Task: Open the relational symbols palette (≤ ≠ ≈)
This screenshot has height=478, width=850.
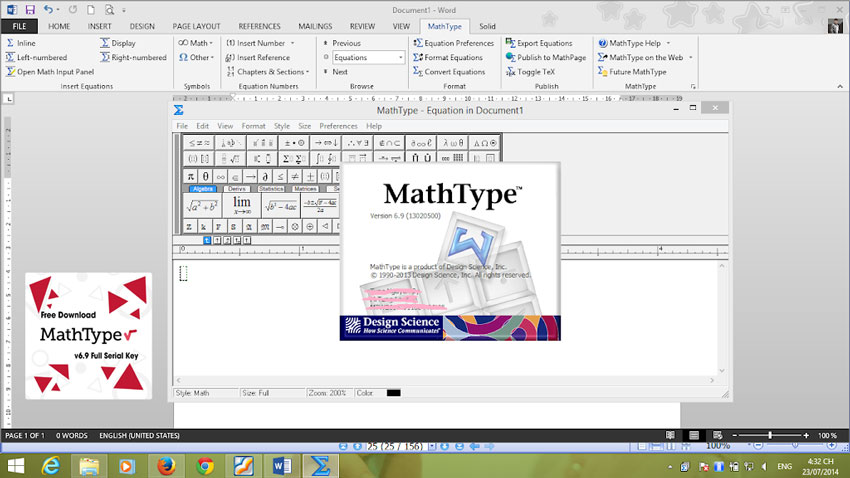Action: (199, 143)
